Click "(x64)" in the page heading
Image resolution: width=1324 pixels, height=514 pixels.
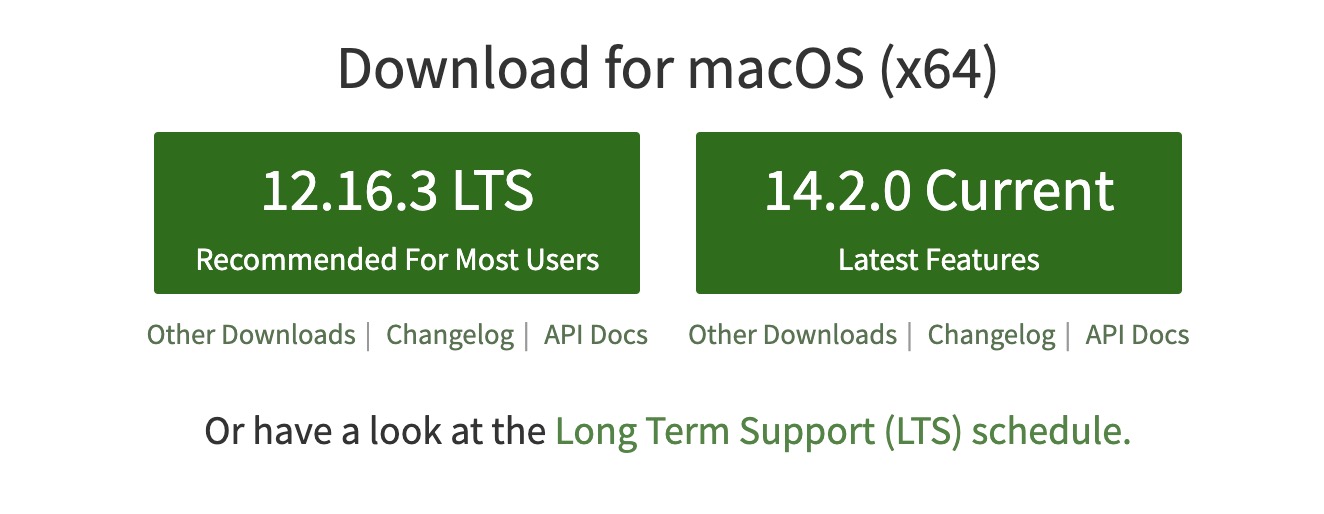(938, 69)
